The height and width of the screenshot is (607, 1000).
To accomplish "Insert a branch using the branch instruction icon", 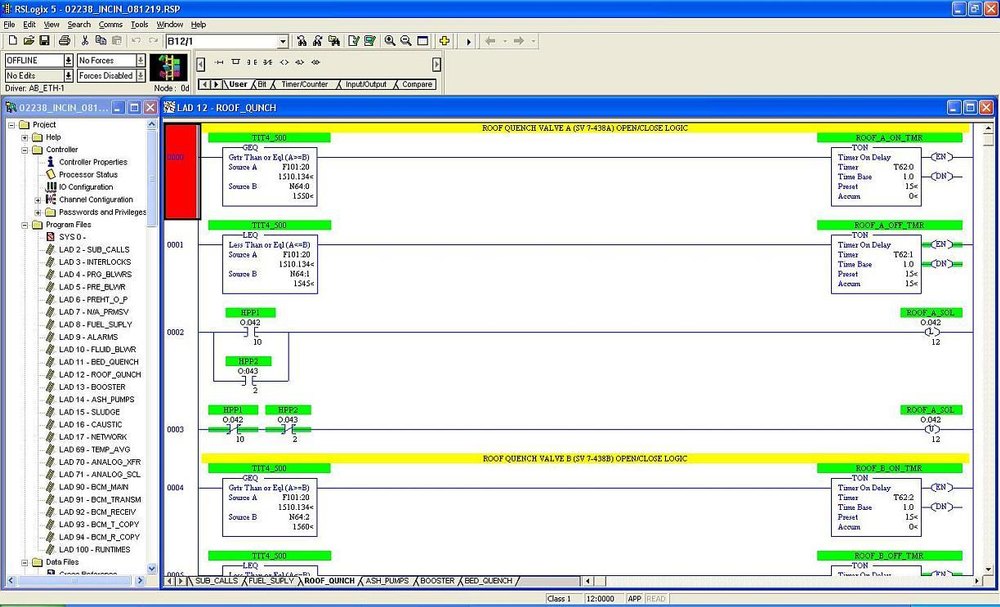I will (x=235, y=62).
